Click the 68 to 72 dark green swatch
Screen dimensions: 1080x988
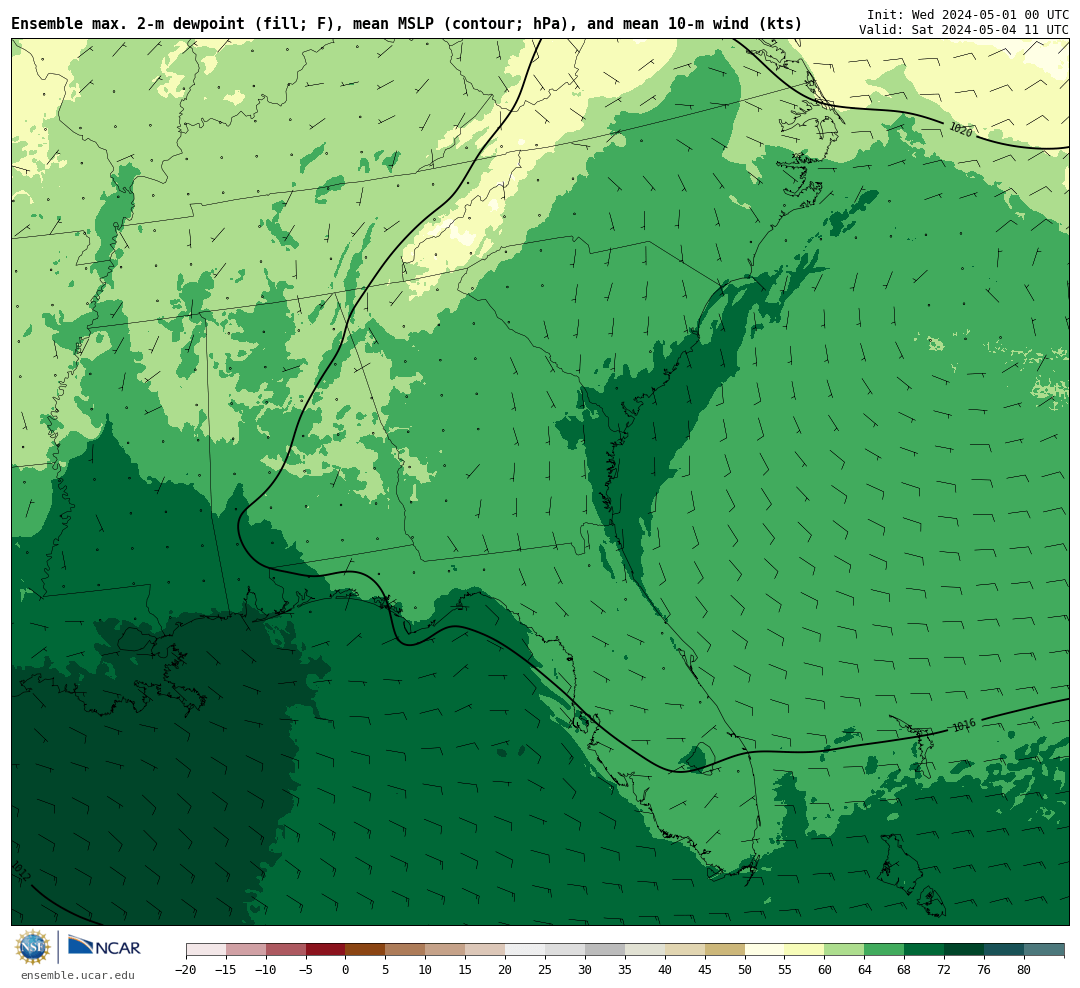924,950
